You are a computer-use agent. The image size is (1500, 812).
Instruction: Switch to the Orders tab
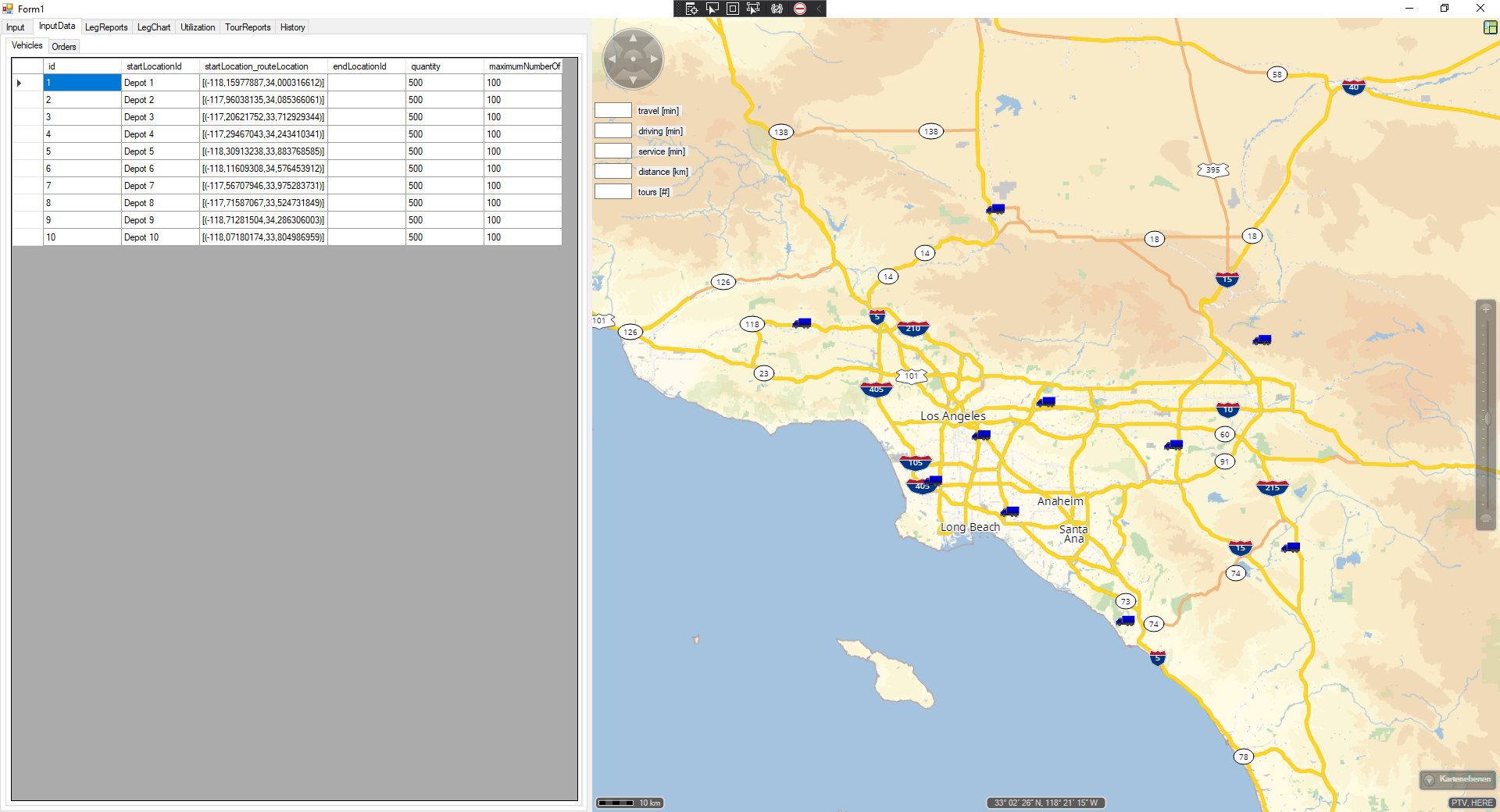tap(64, 47)
